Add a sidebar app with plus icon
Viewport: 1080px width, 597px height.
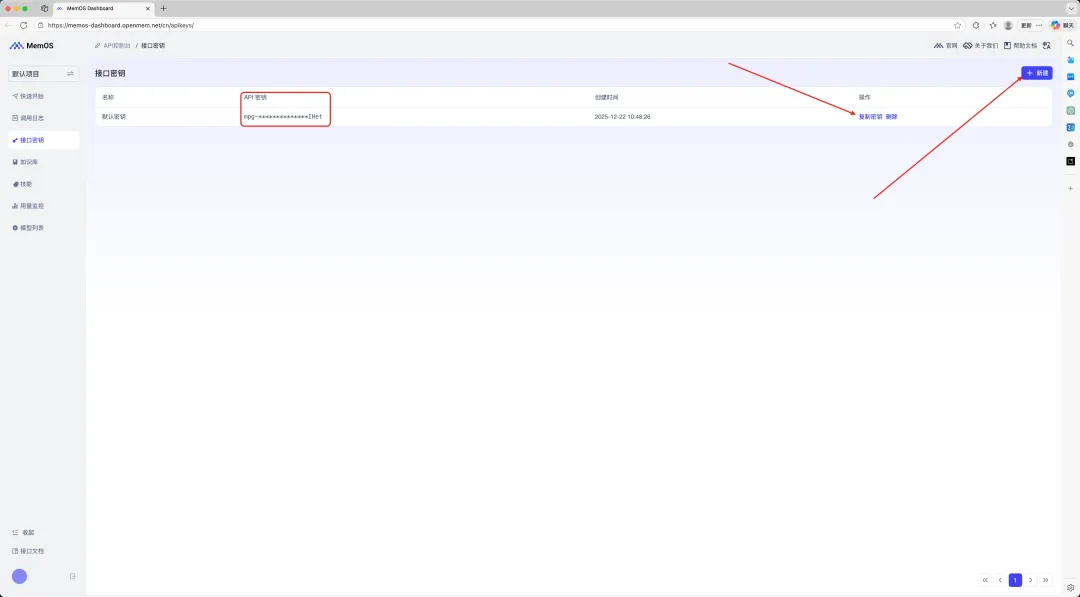(x=1070, y=188)
